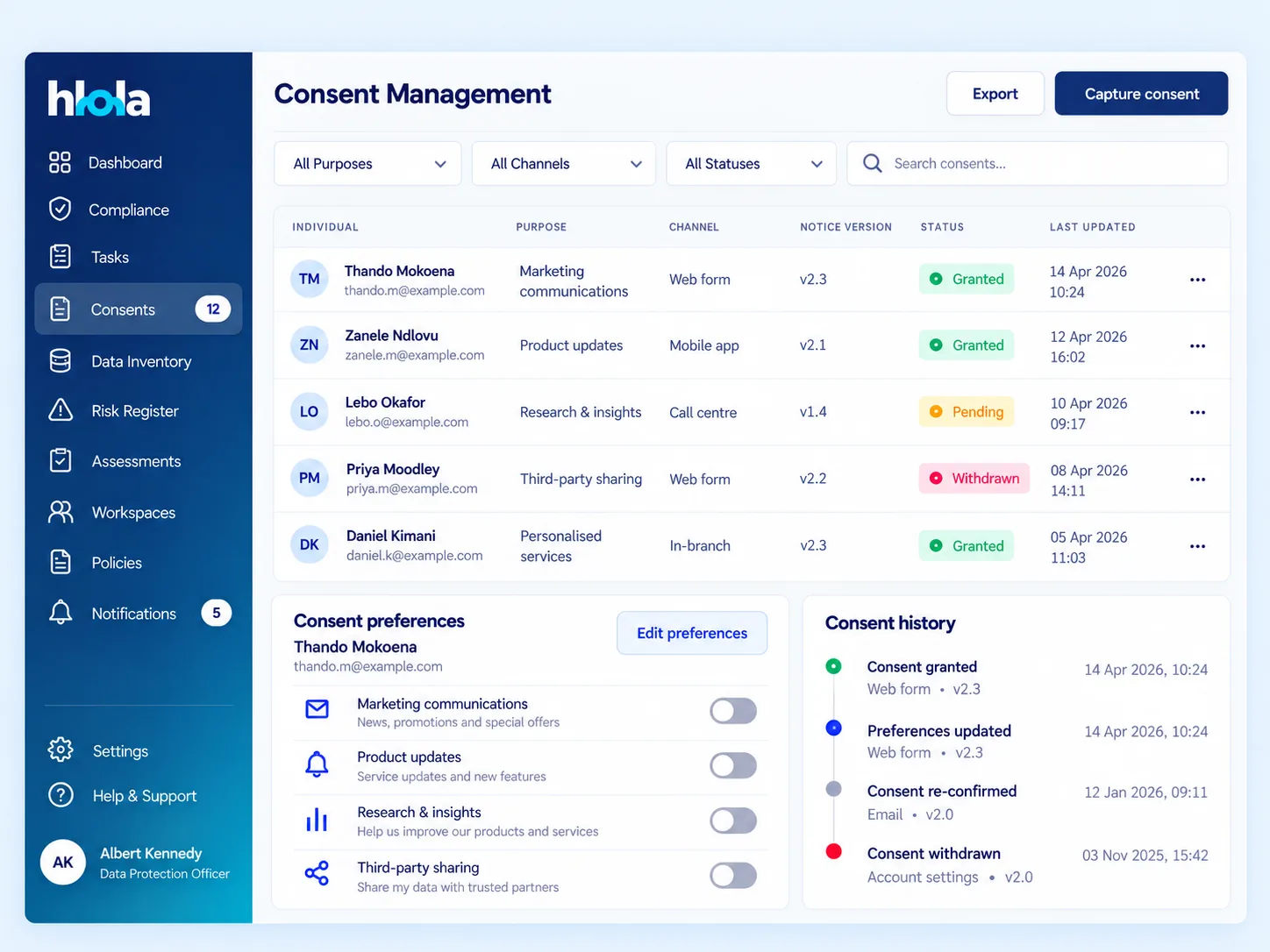1270x952 pixels.
Task: Click the Tasks checklist icon
Action: (60, 257)
